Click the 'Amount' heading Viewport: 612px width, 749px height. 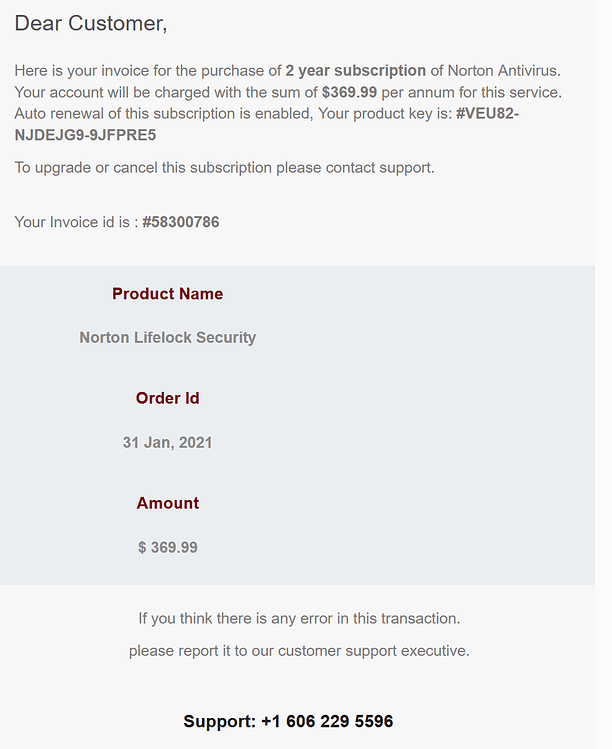tap(168, 503)
